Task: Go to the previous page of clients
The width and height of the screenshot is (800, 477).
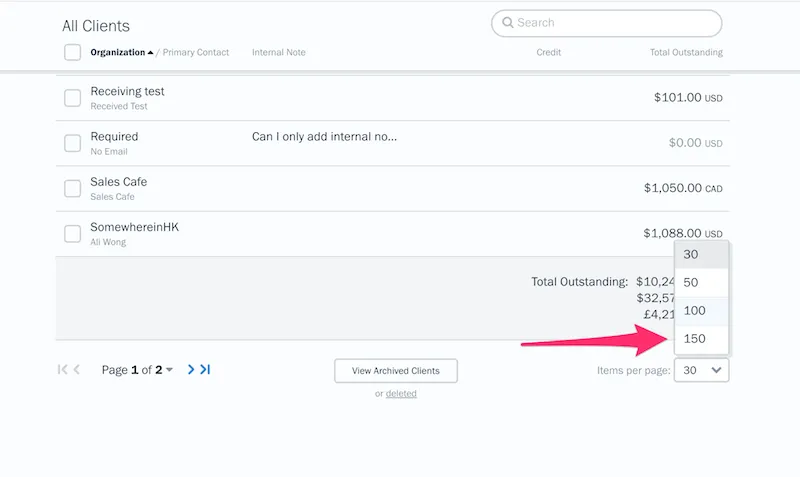Action: pos(77,370)
